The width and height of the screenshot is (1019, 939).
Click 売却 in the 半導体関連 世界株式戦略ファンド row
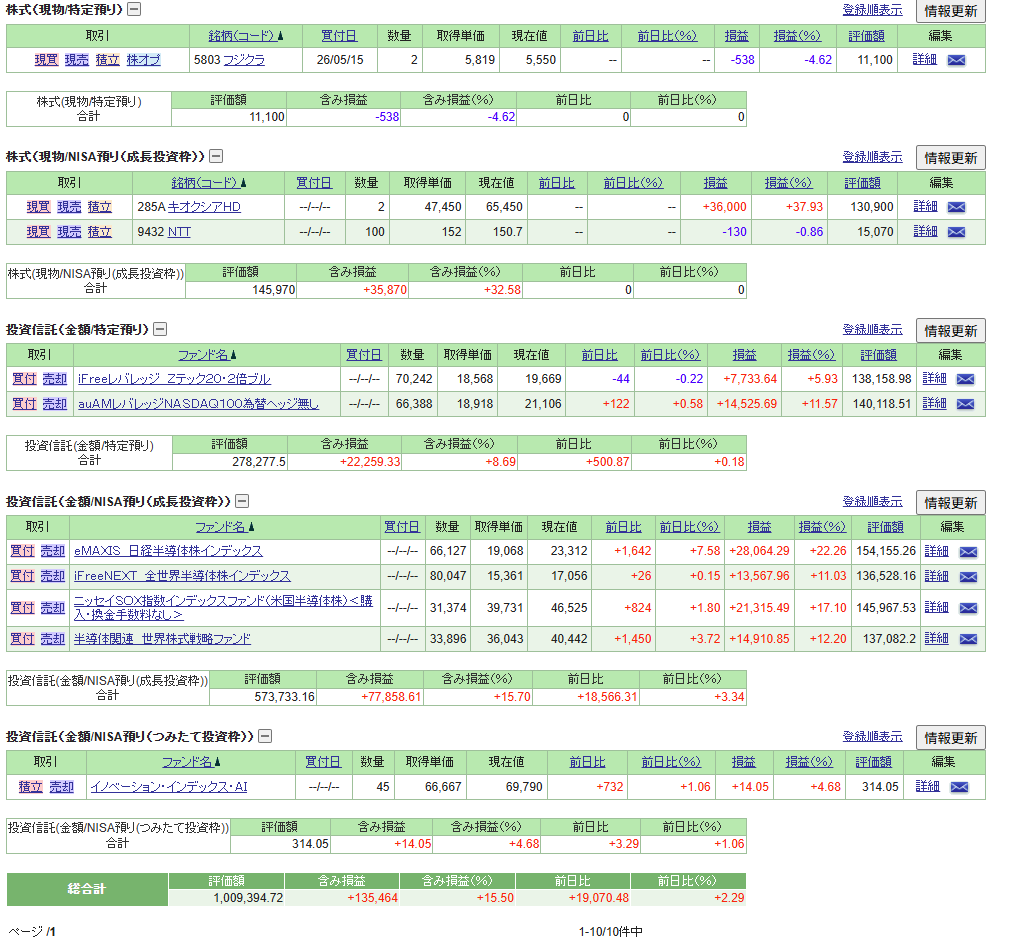[x=53, y=639]
